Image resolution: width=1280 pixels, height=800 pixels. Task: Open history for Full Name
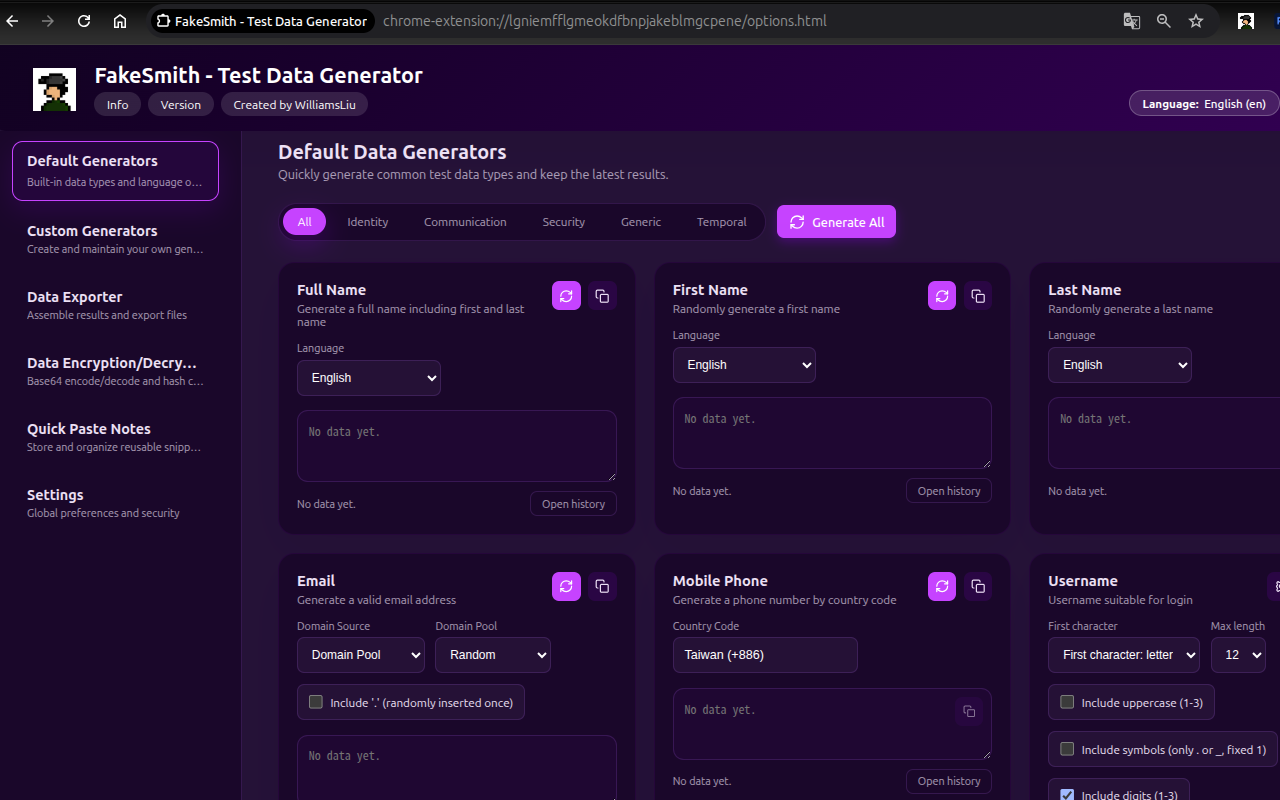[573, 504]
